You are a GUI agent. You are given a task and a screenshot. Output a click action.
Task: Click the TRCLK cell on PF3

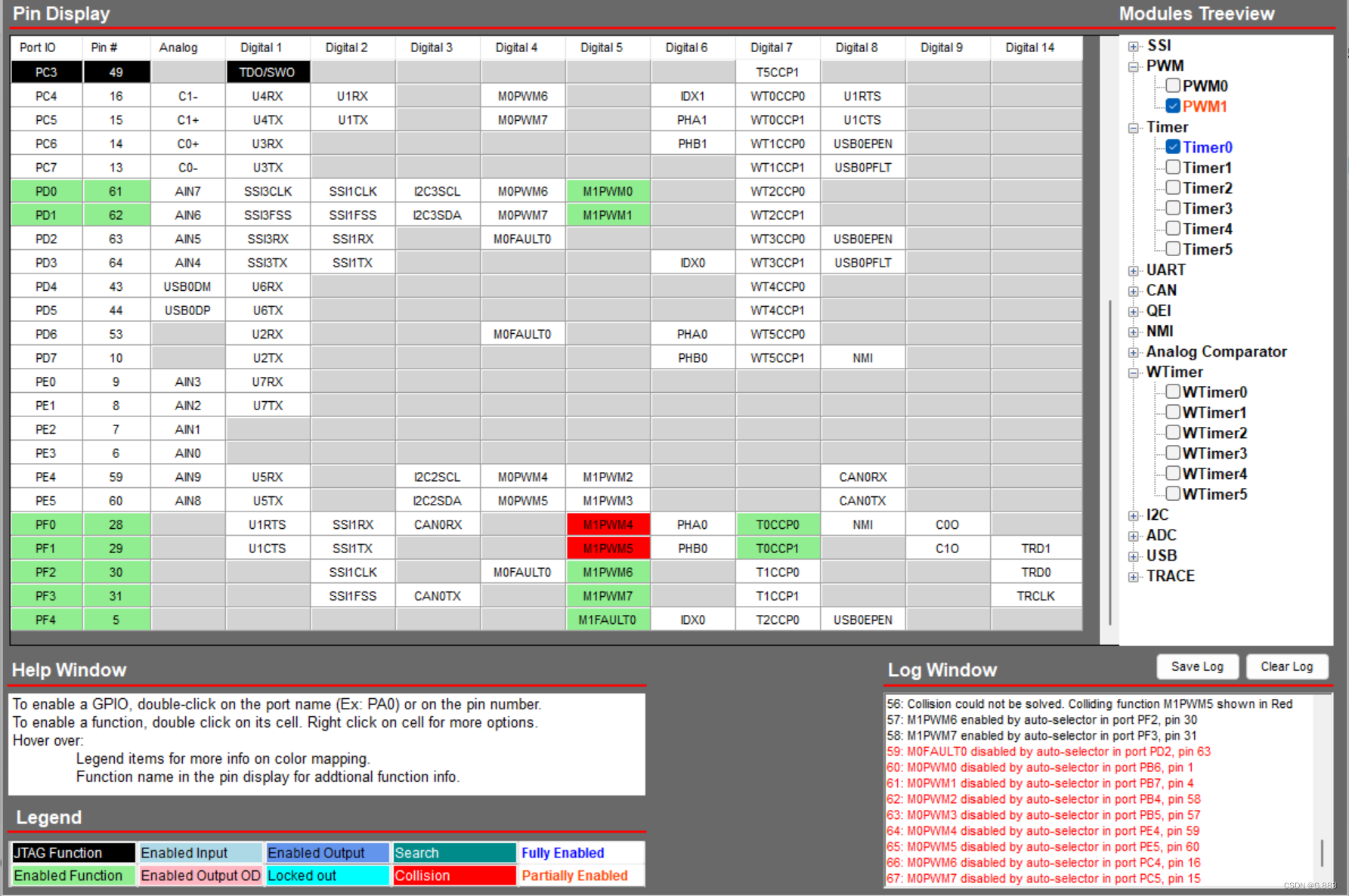[1035, 596]
